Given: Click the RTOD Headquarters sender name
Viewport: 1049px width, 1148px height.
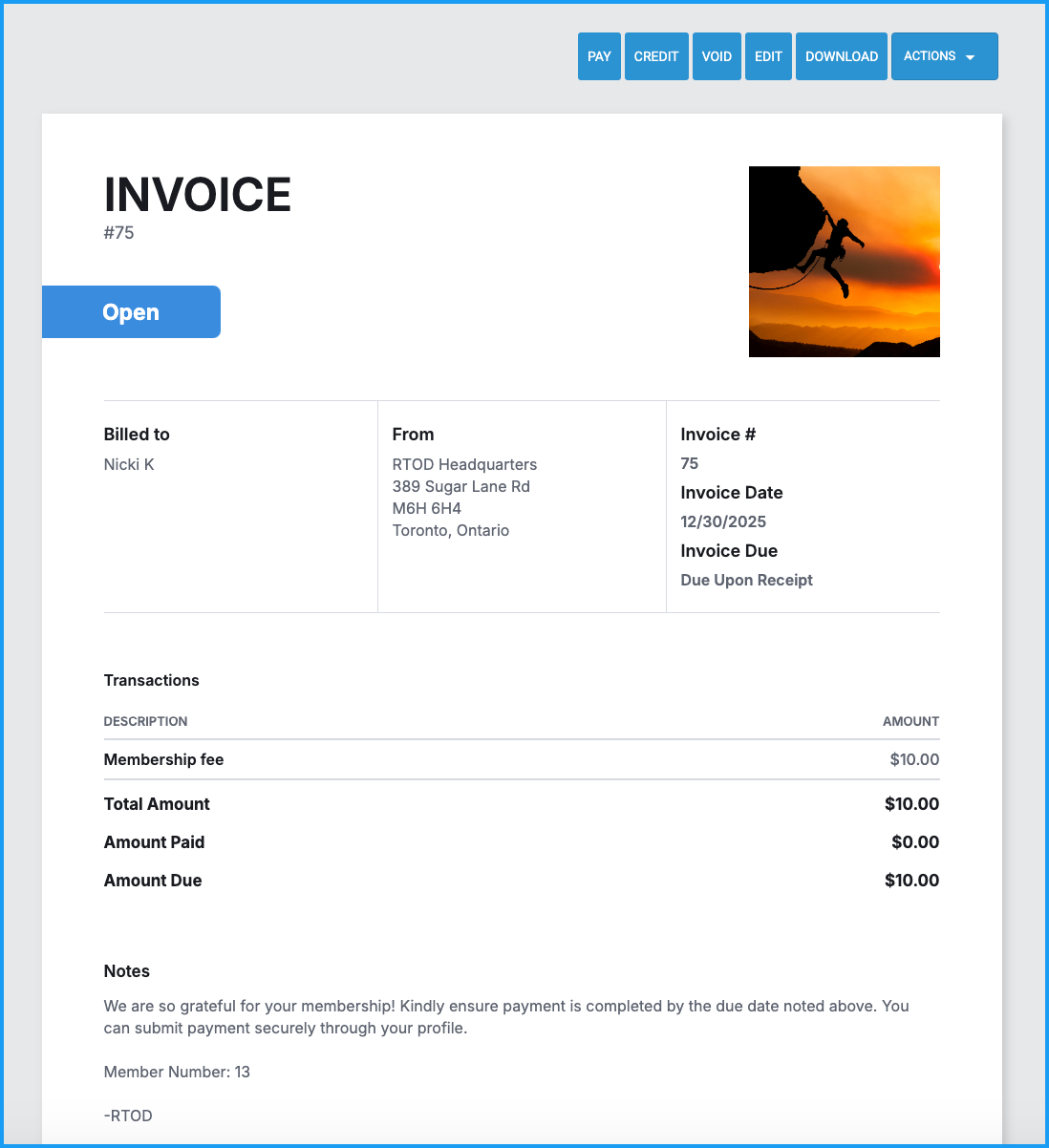Looking at the screenshot, I should [464, 464].
